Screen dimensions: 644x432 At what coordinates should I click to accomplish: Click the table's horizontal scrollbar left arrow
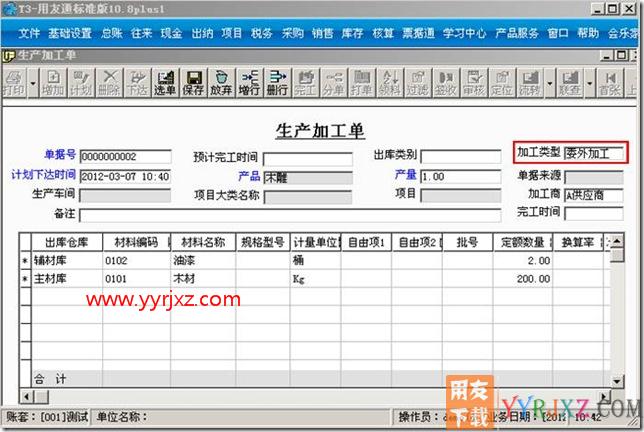[26, 397]
